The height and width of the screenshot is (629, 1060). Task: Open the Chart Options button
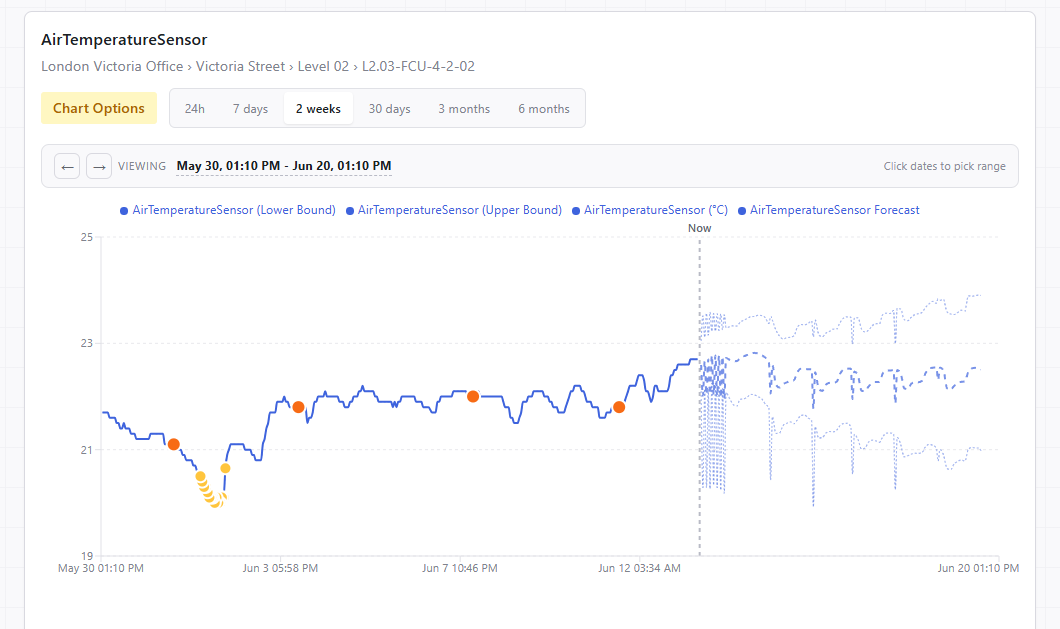tap(99, 108)
